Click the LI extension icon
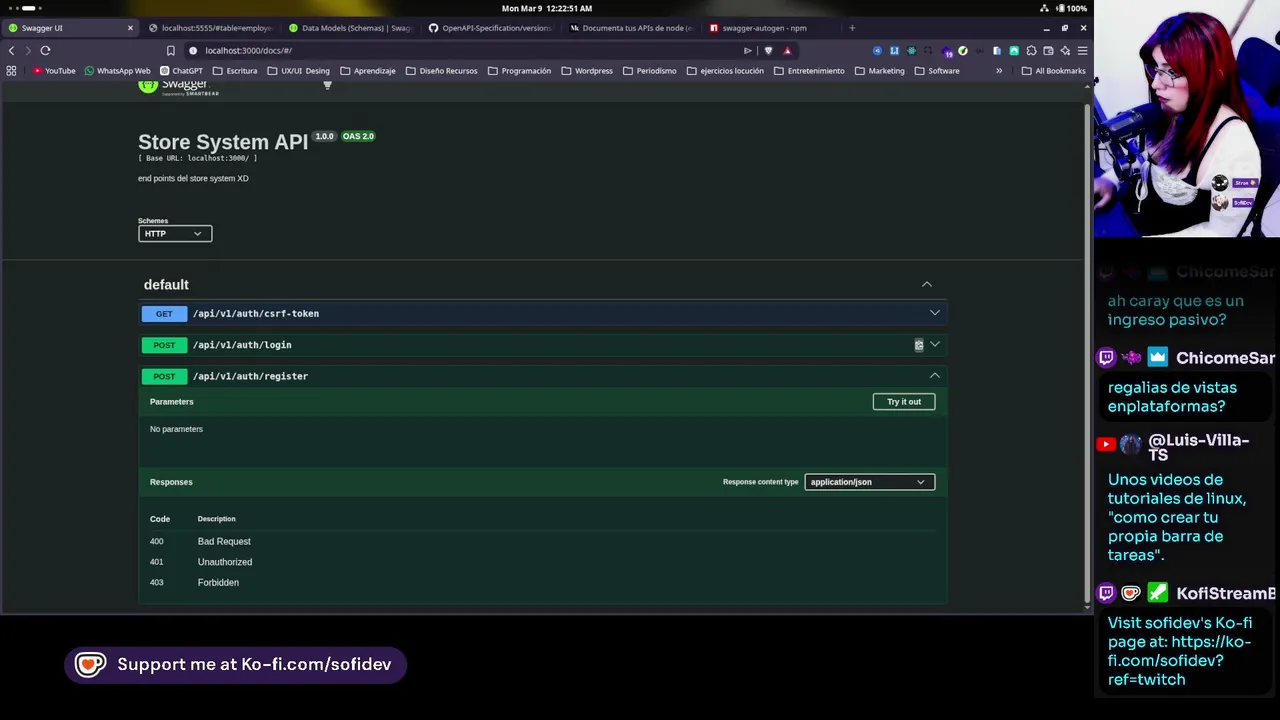1280x720 pixels. click(x=894, y=50)
